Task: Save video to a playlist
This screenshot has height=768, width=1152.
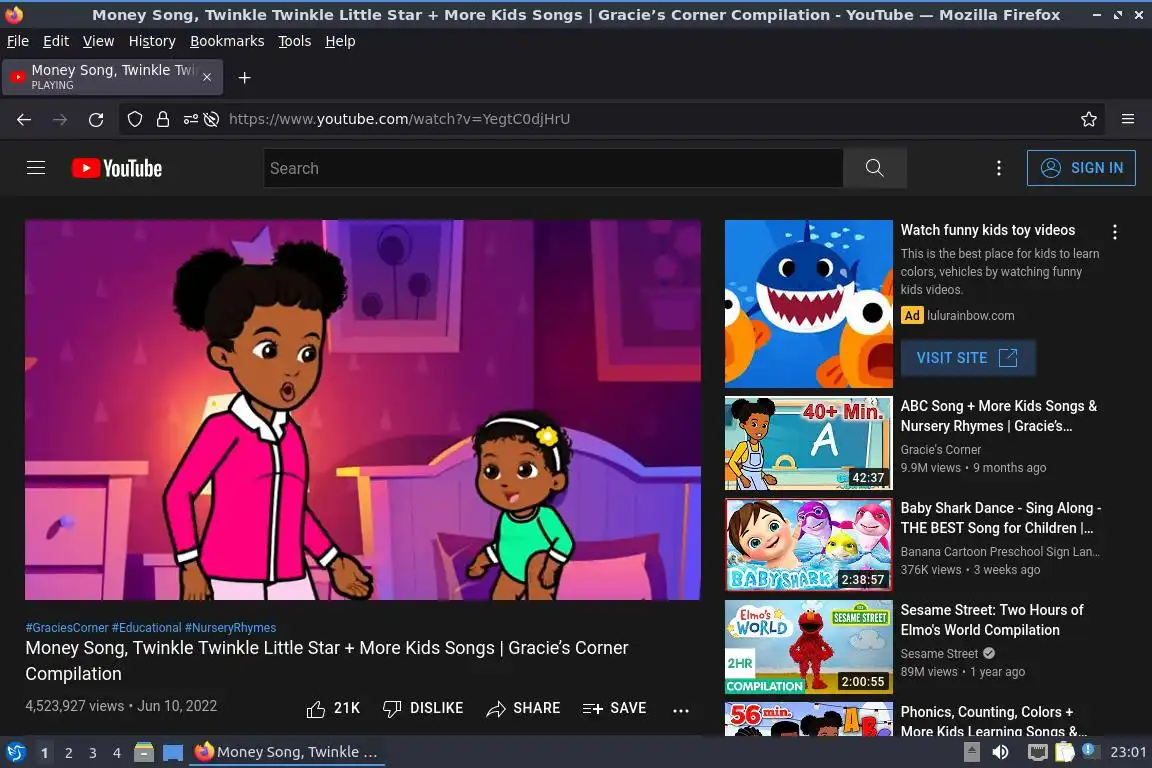Action: point(614,708)
